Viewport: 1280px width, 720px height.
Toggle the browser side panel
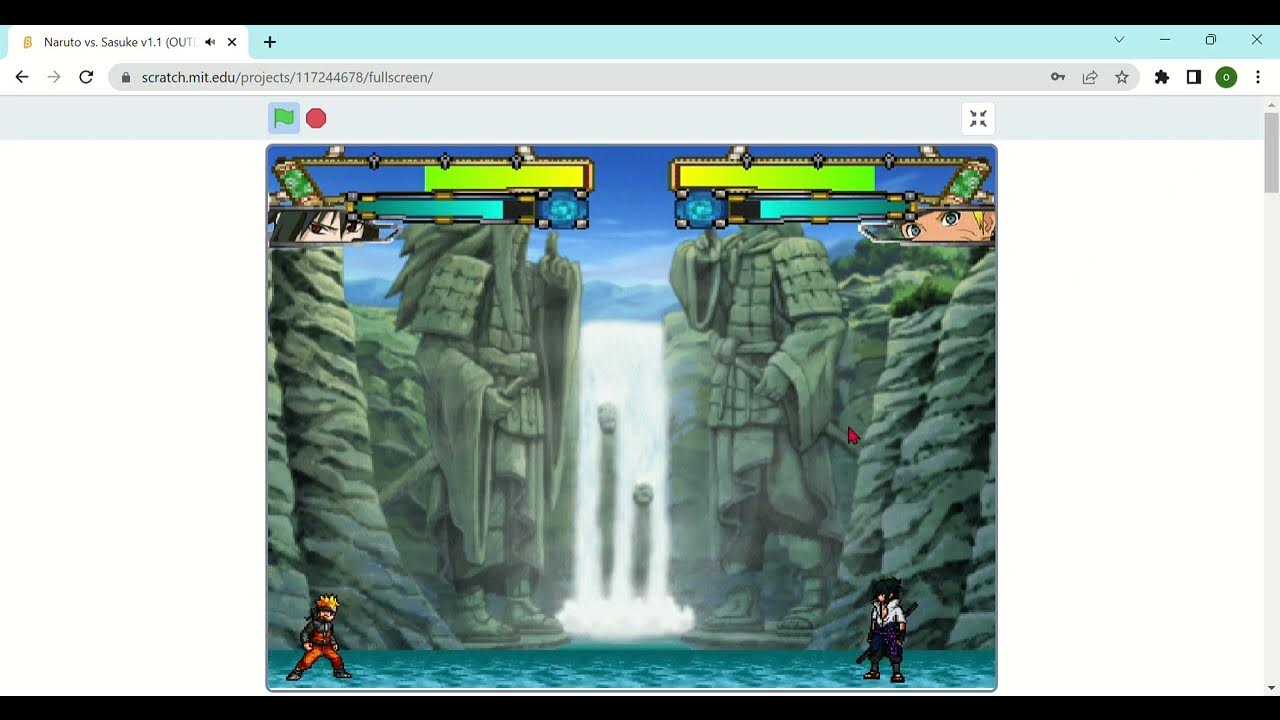click(1194, 77)
